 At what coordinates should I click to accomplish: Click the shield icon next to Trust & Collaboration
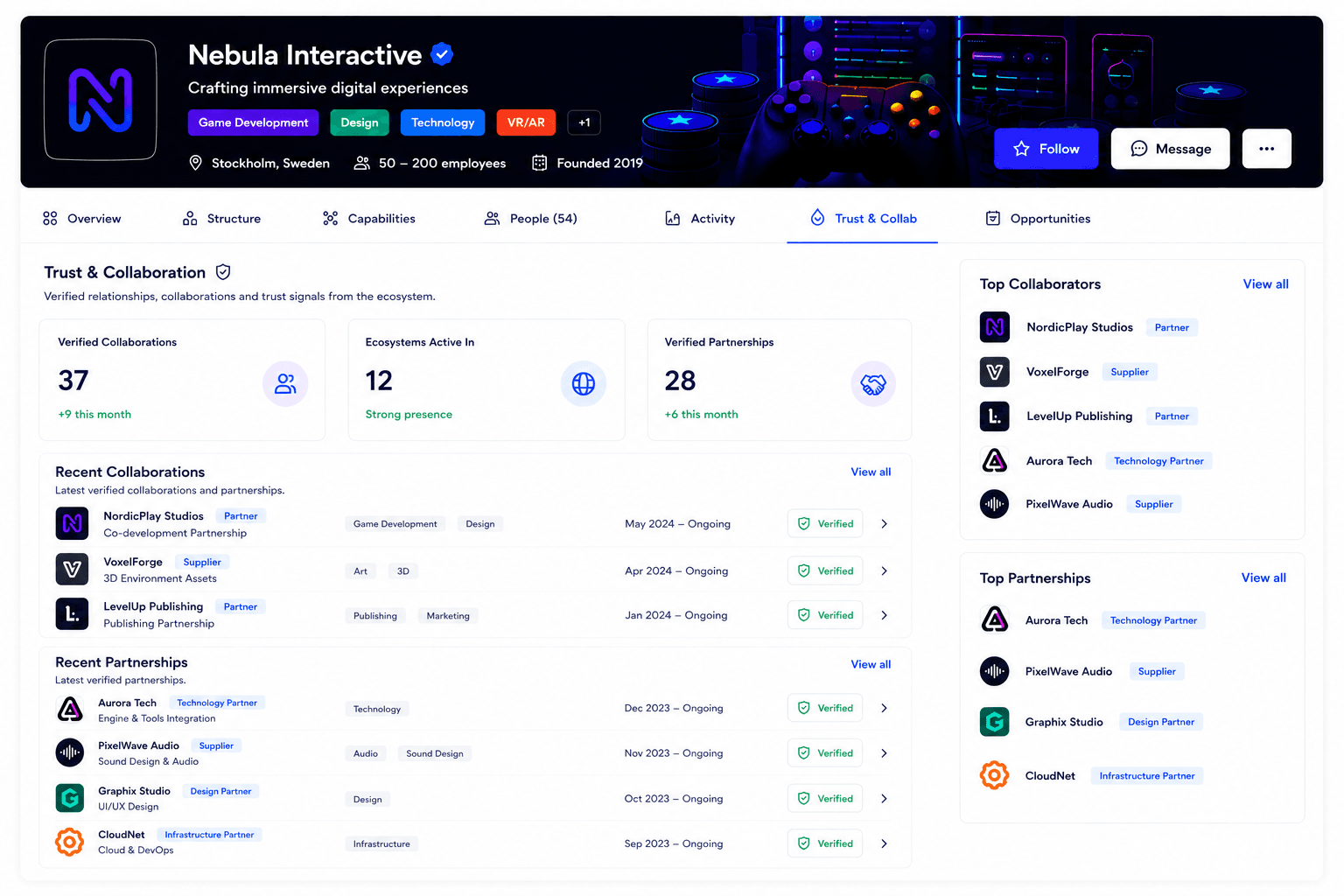[x=223, y=272]
